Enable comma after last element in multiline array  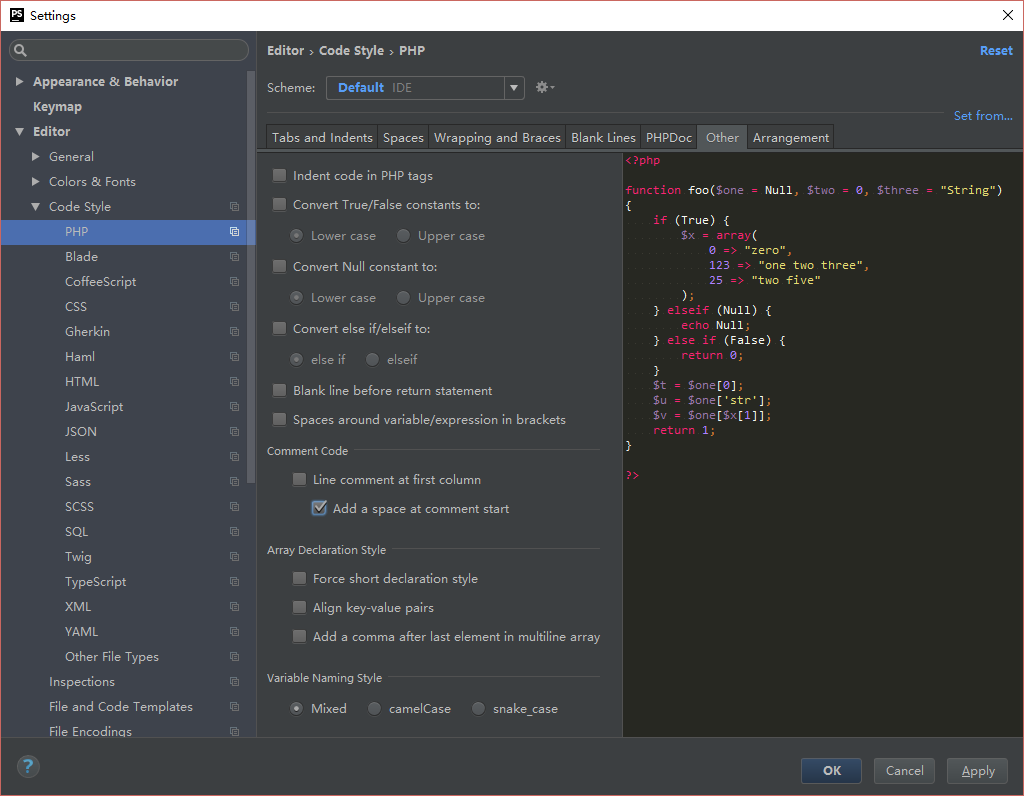(299, 637)
